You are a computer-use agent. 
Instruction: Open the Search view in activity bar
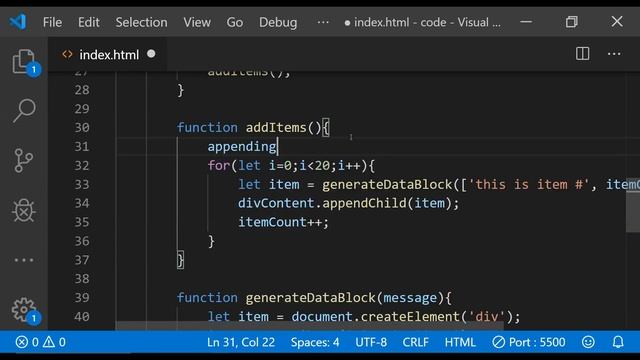[24, 110]
